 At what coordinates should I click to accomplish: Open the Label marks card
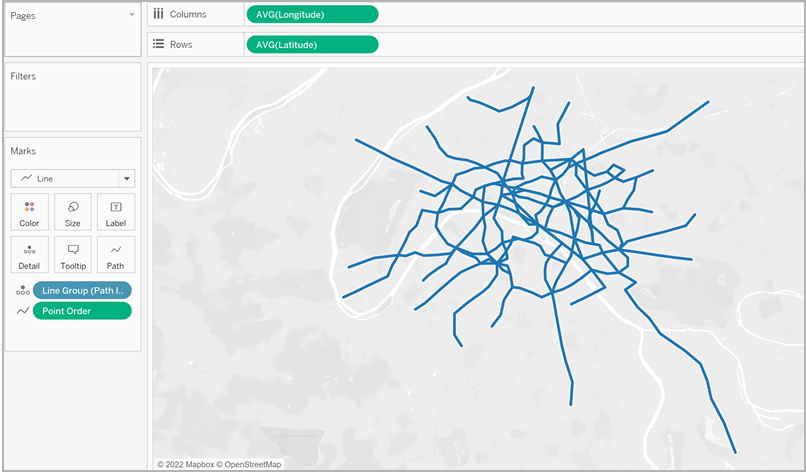point(116,212)
